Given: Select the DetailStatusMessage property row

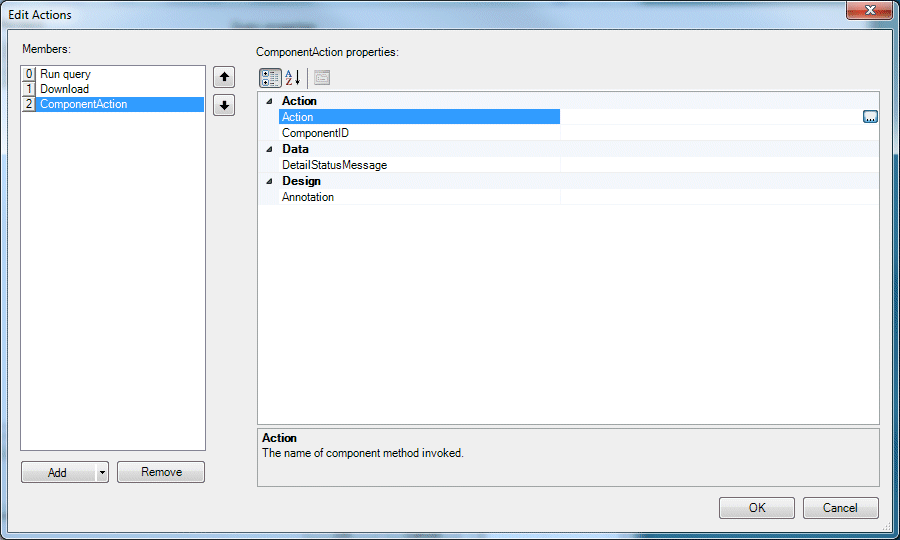Looking at the screenshot, I should tap(419, 165).
